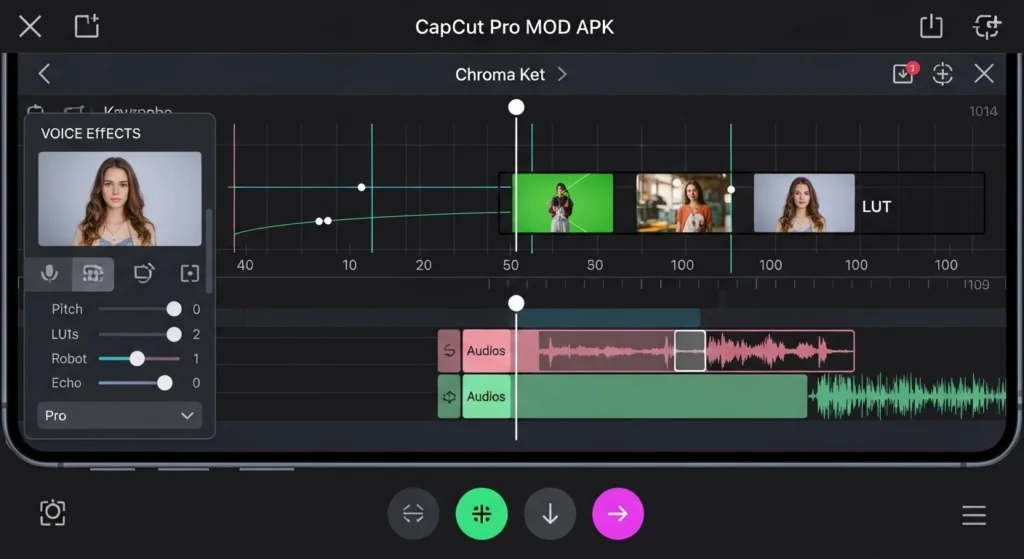Expand the Chroma Ket chevron
Image resolution: width=1024 pixels, height=559 pixels.
tap(562, 74)
